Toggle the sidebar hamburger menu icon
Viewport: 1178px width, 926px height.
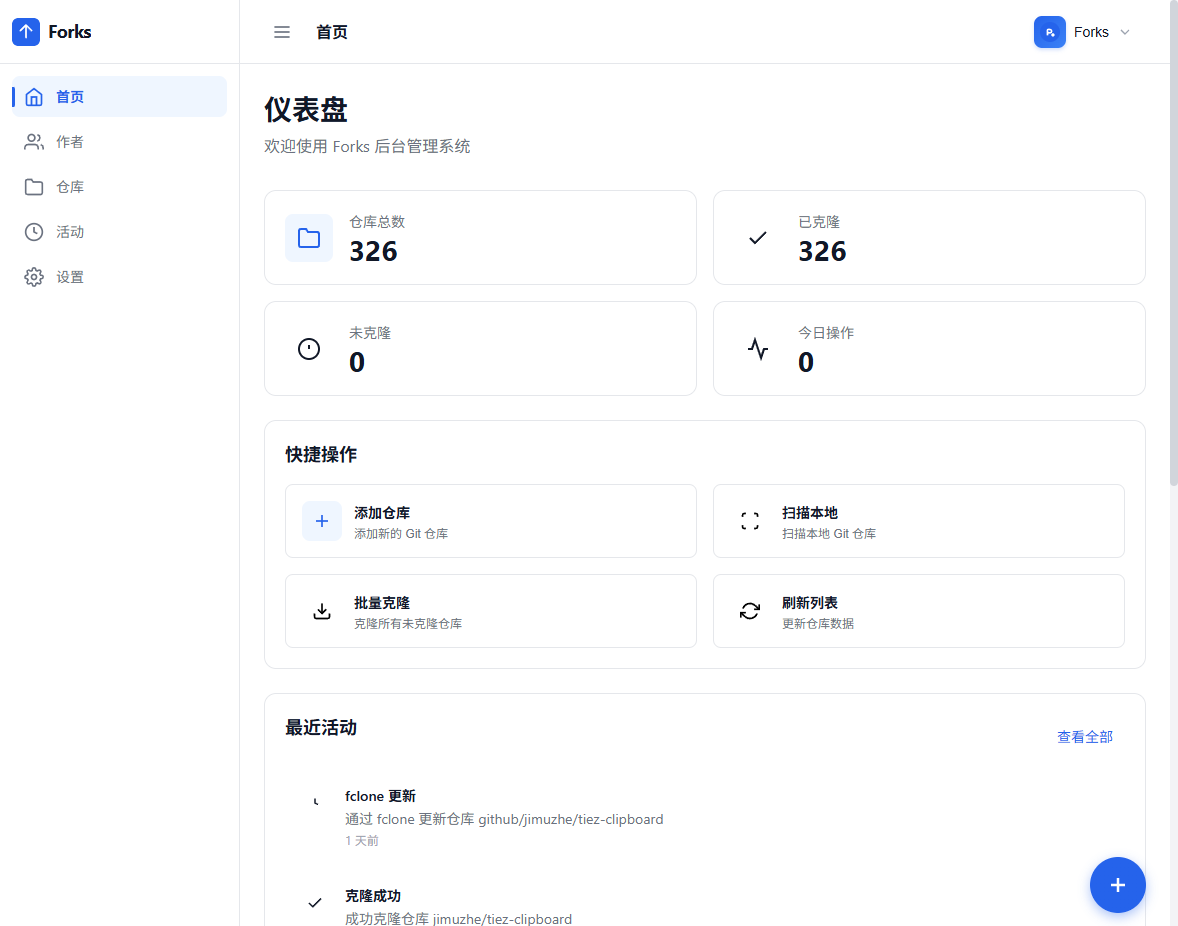click(x=282, y=32)
